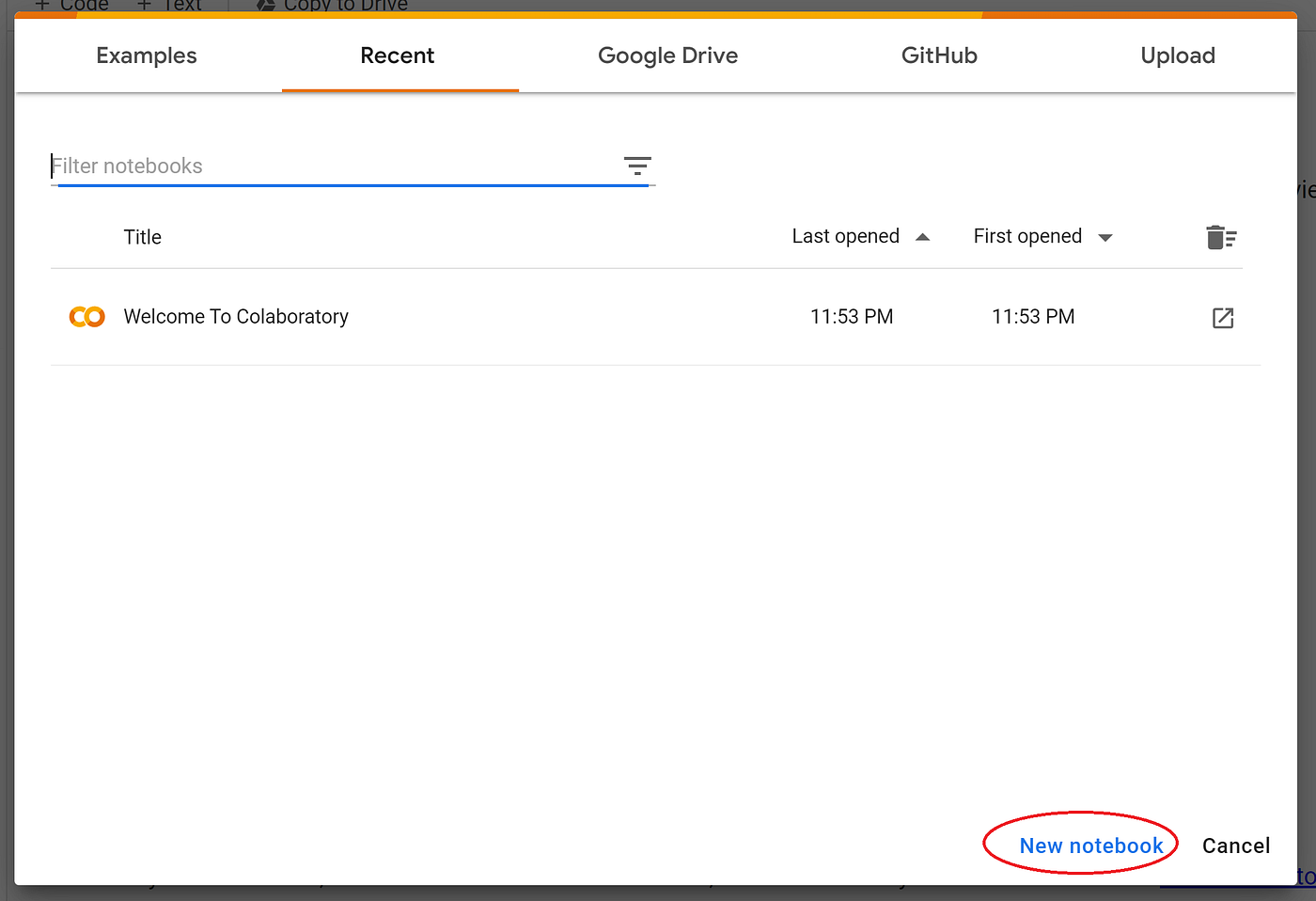
Task: Sort notebooks by First opened
Action: (x=1042, y=236)
